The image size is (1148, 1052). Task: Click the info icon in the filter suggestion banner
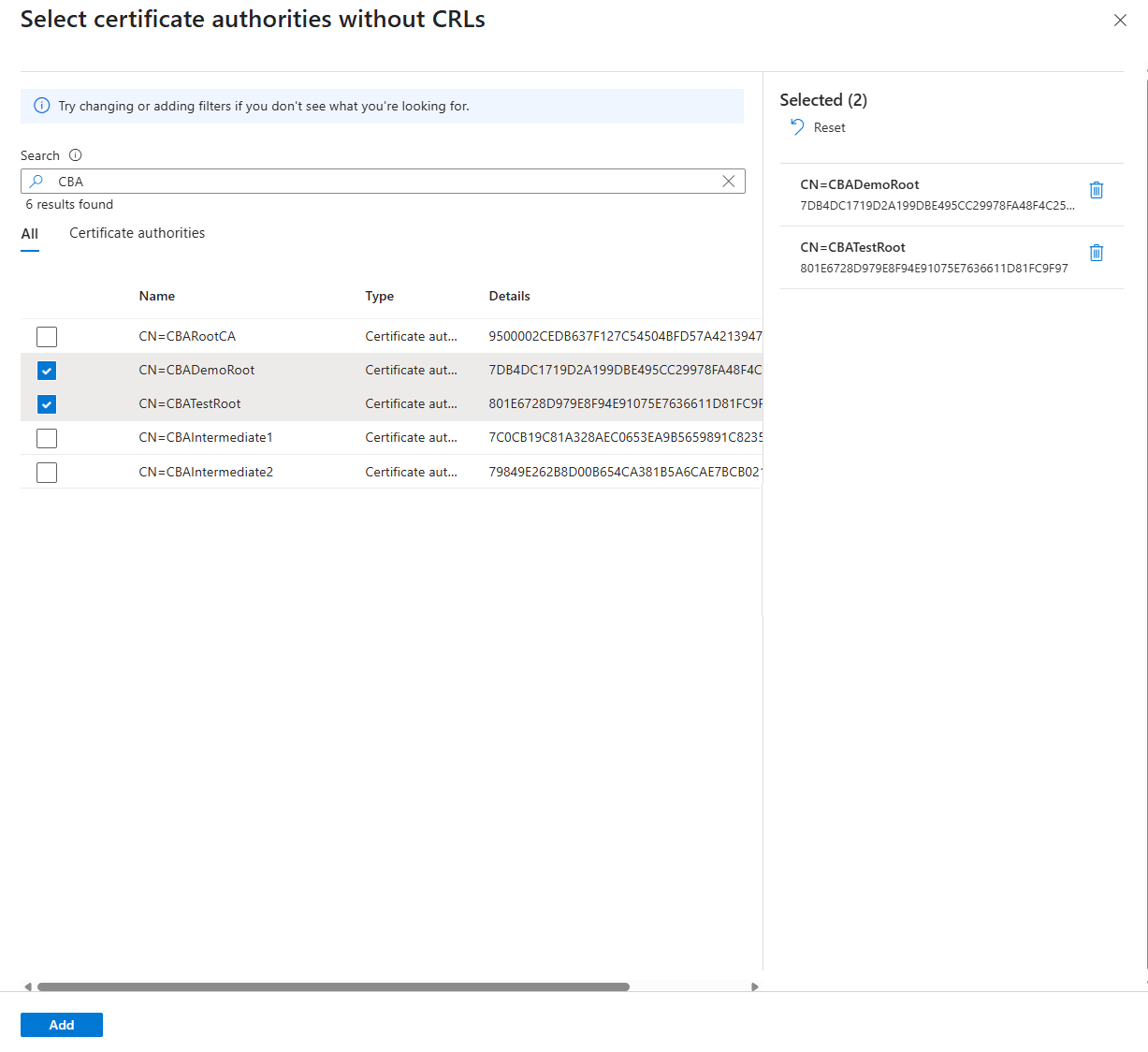41,106
